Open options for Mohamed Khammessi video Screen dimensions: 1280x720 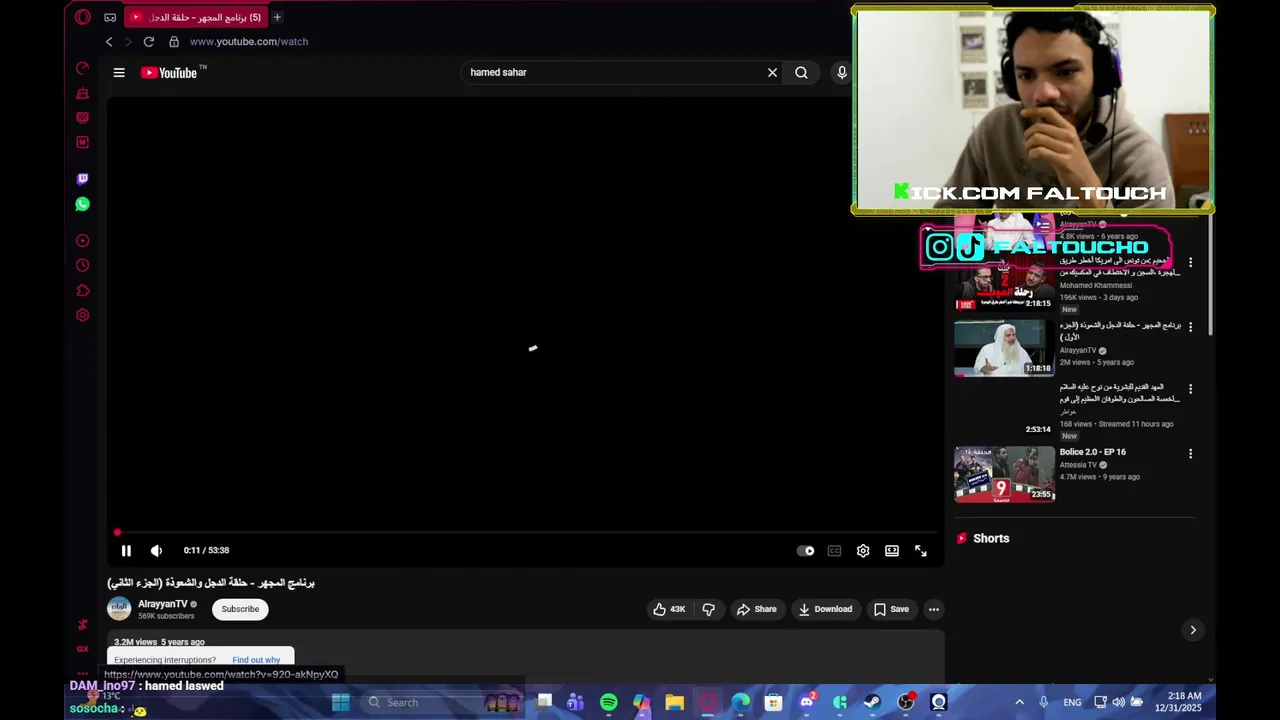(1190, 263)
